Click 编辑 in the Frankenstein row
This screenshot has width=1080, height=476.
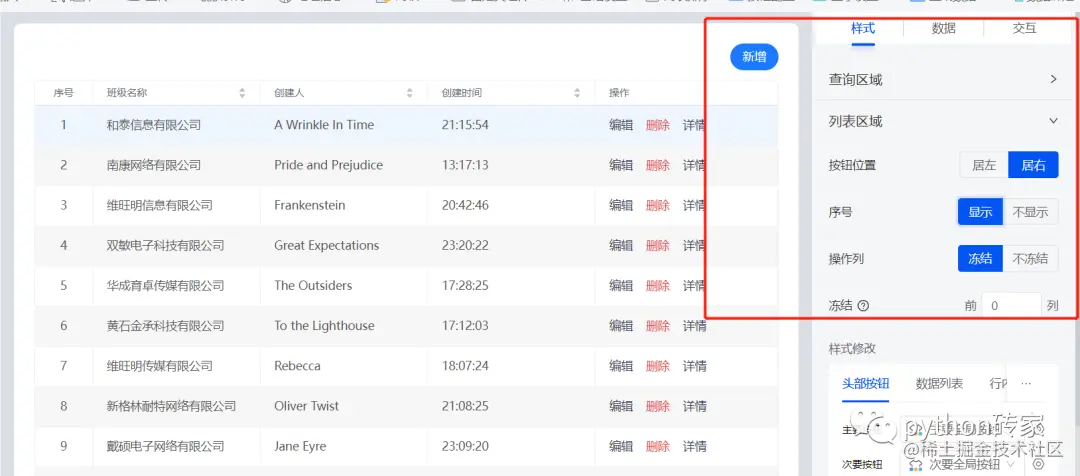click(621, 205)
